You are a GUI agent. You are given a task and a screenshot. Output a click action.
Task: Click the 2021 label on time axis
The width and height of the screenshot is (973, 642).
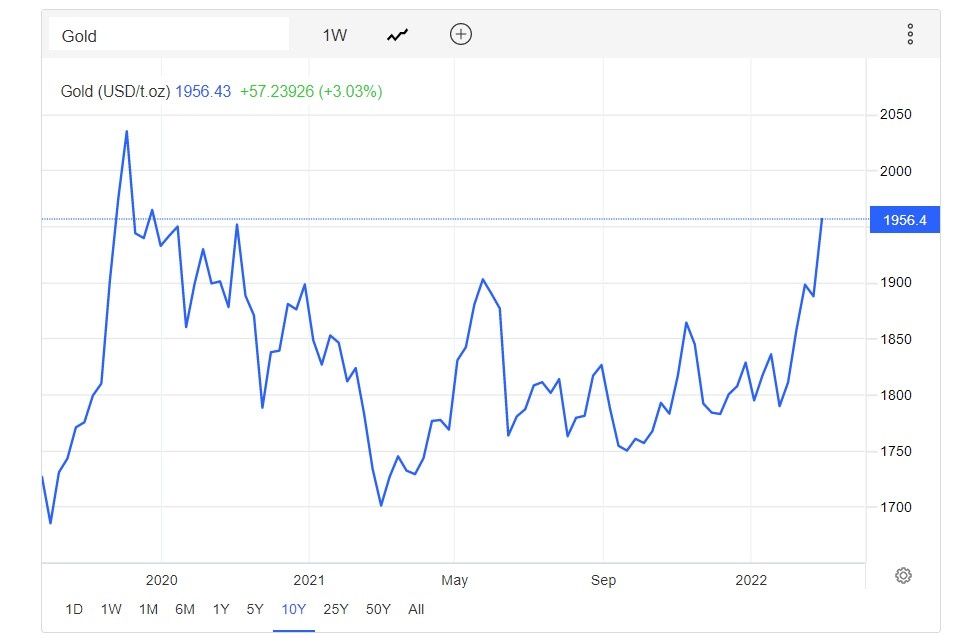309,580
